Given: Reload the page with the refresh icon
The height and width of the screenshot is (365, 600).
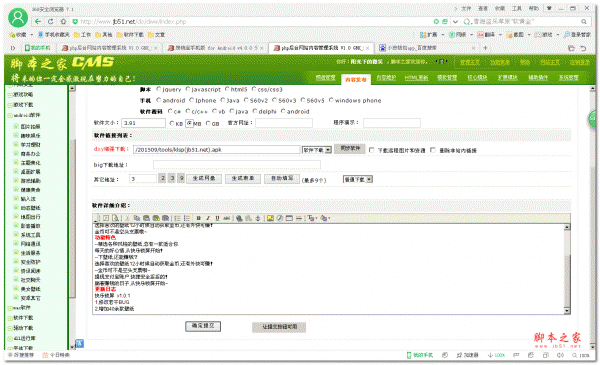Looking at the screenshot, I should (x=51, y=21).
